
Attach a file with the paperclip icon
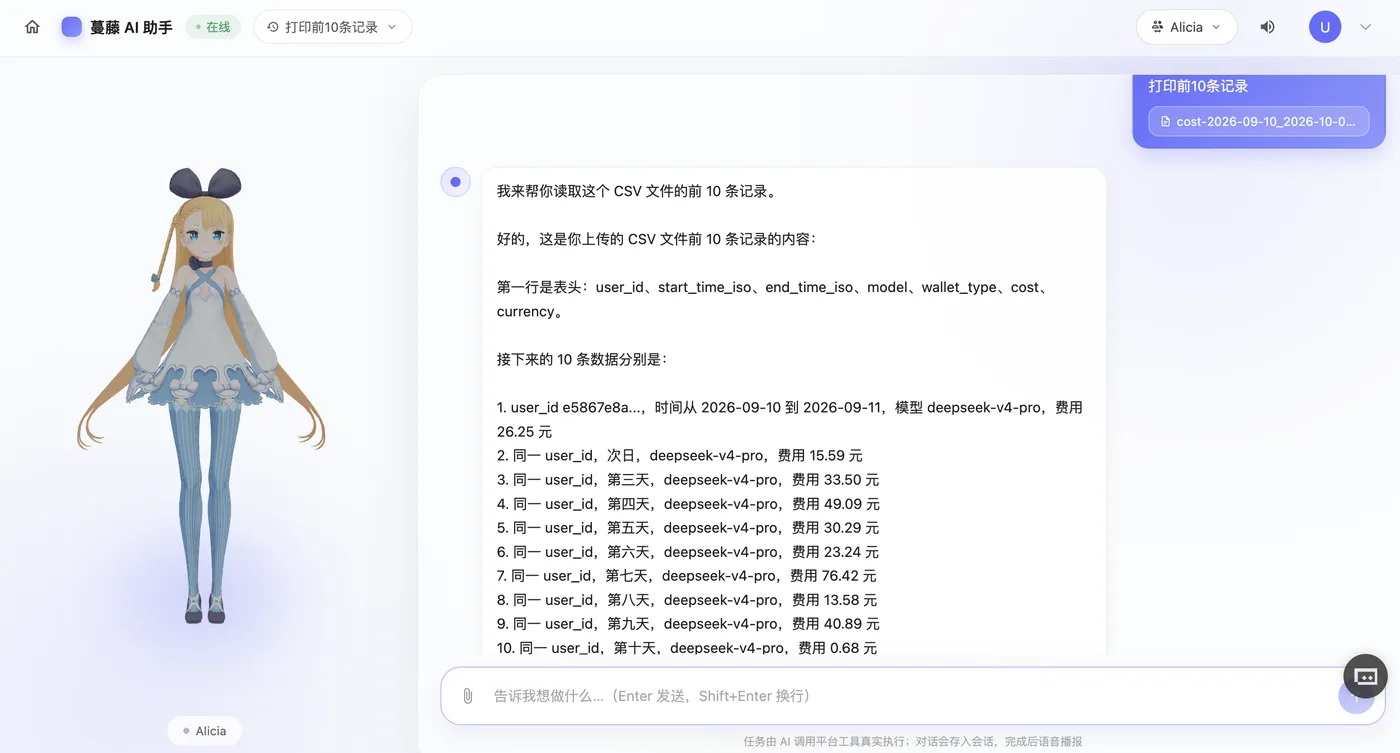[x=467, y=696]
